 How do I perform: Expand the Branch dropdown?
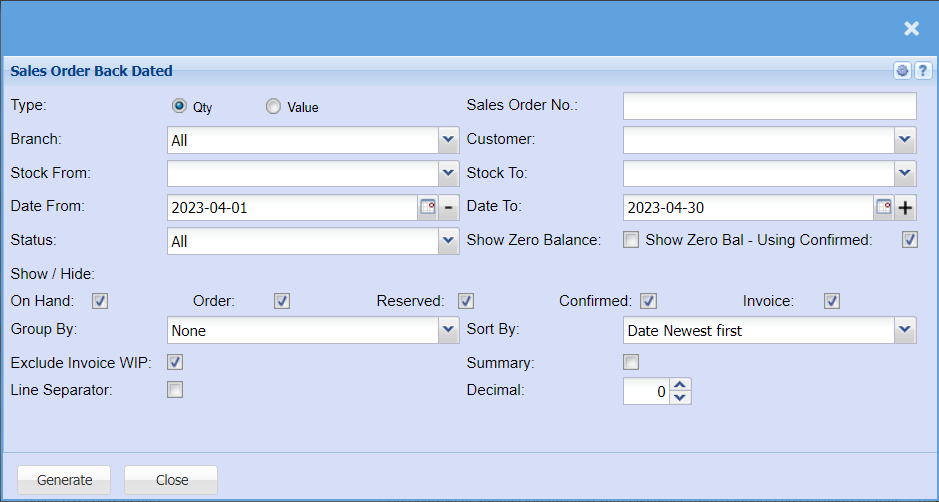click(x=448, y=140)
